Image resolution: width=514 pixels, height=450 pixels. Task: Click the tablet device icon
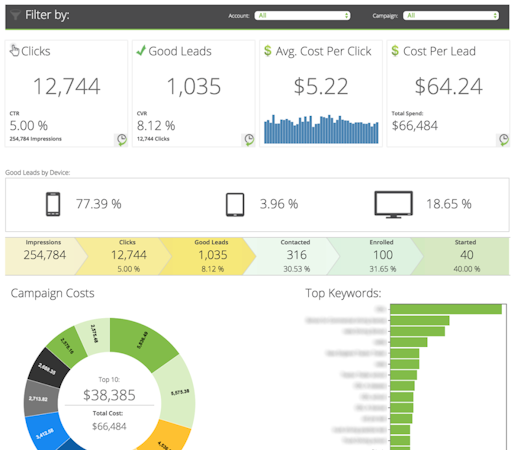(235, 204)
